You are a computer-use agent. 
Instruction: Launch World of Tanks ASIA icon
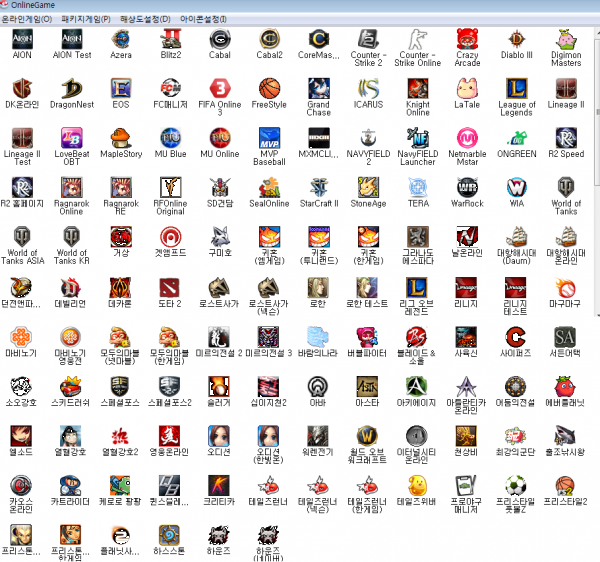click(x=22, y=236)
